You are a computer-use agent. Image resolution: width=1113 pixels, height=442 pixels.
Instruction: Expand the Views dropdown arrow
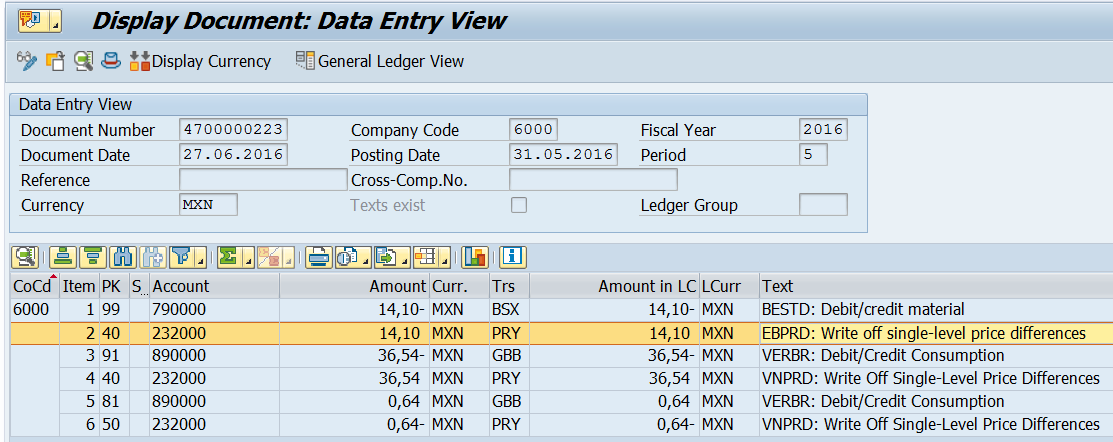[x=365, y=256]
